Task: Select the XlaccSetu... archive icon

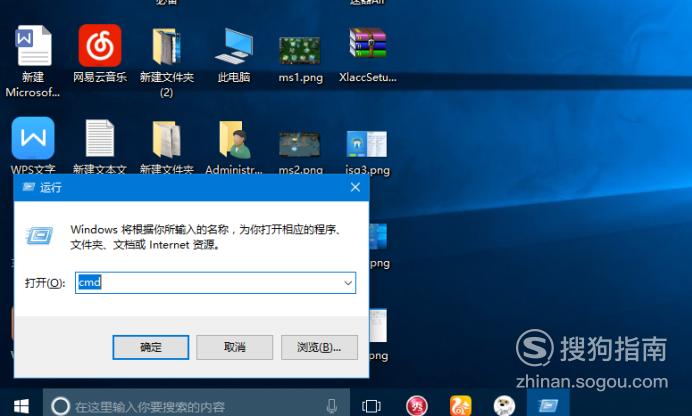Action: pos(368,43)
